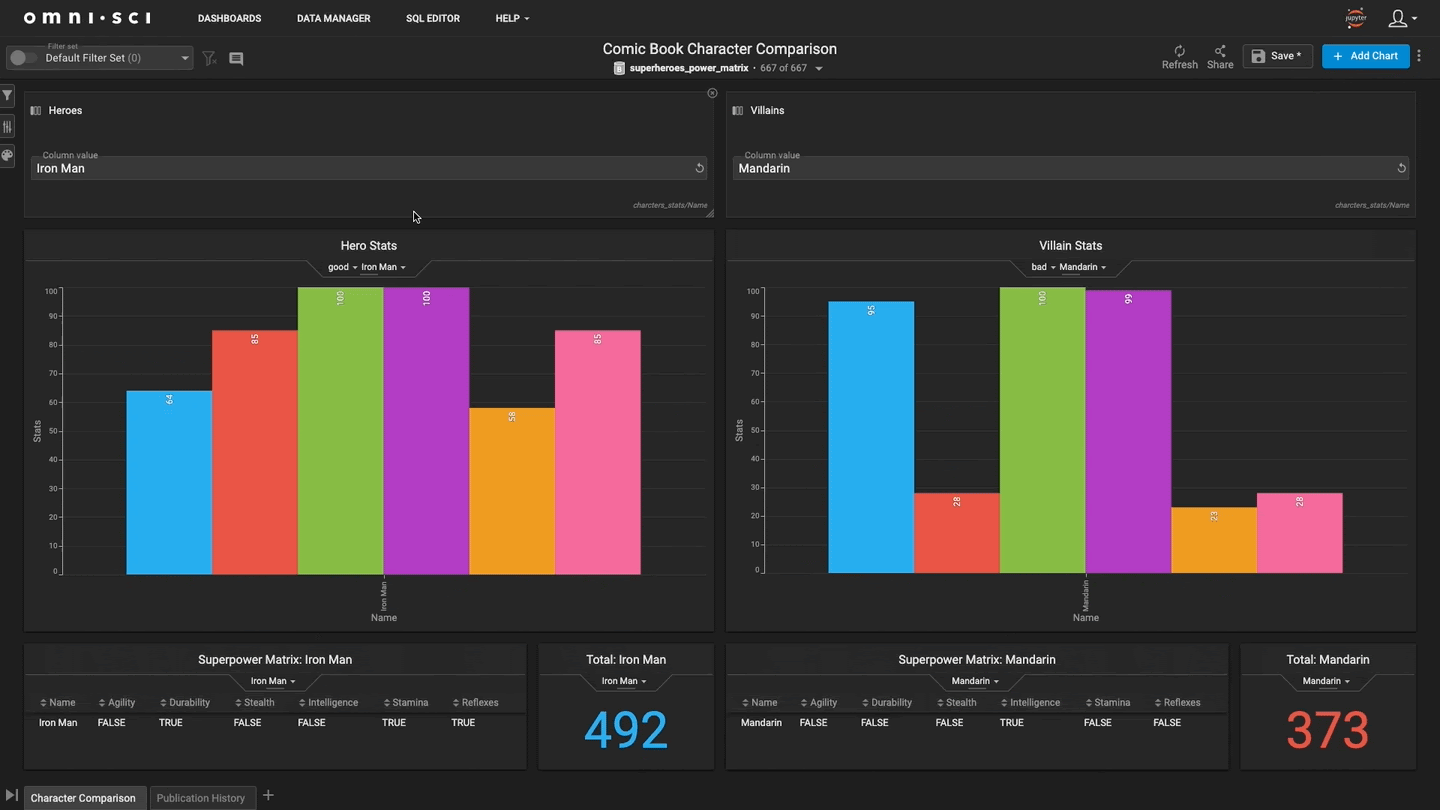Reset the Iron Man column value
This screenshot has width=1440, height=810.
pyautogui.click(x=699, y=168)
